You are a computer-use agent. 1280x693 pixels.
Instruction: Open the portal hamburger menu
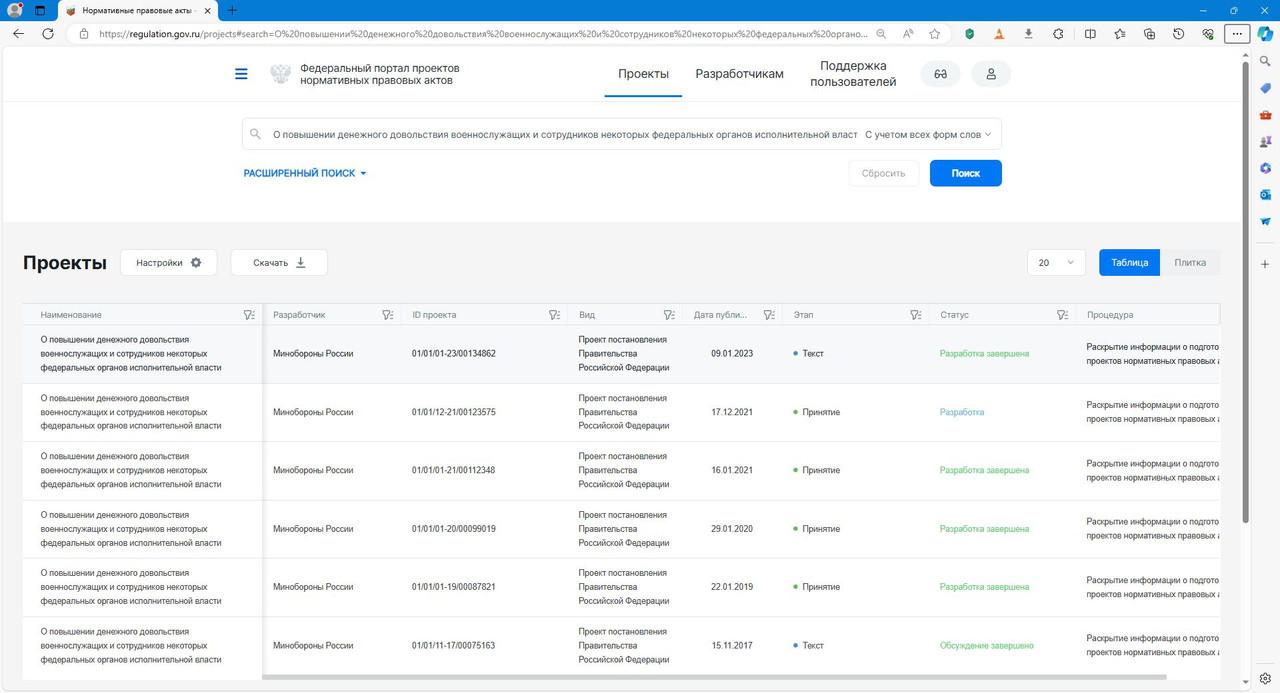click(241, 74)
